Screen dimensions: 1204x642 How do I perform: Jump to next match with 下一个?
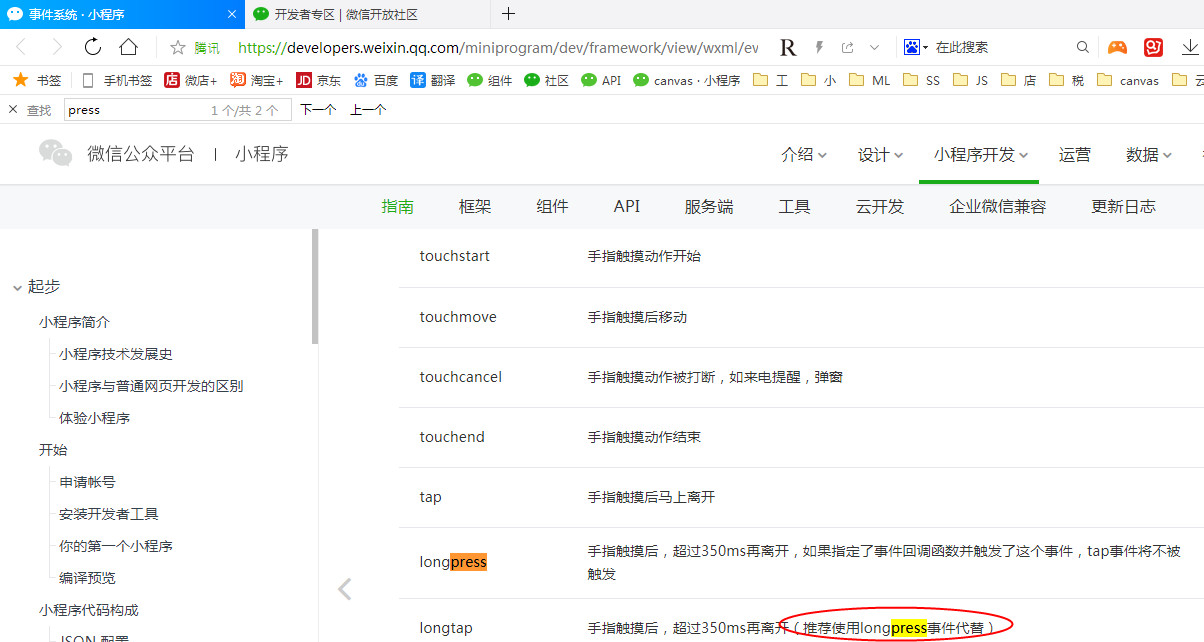(x=318, y=110)
